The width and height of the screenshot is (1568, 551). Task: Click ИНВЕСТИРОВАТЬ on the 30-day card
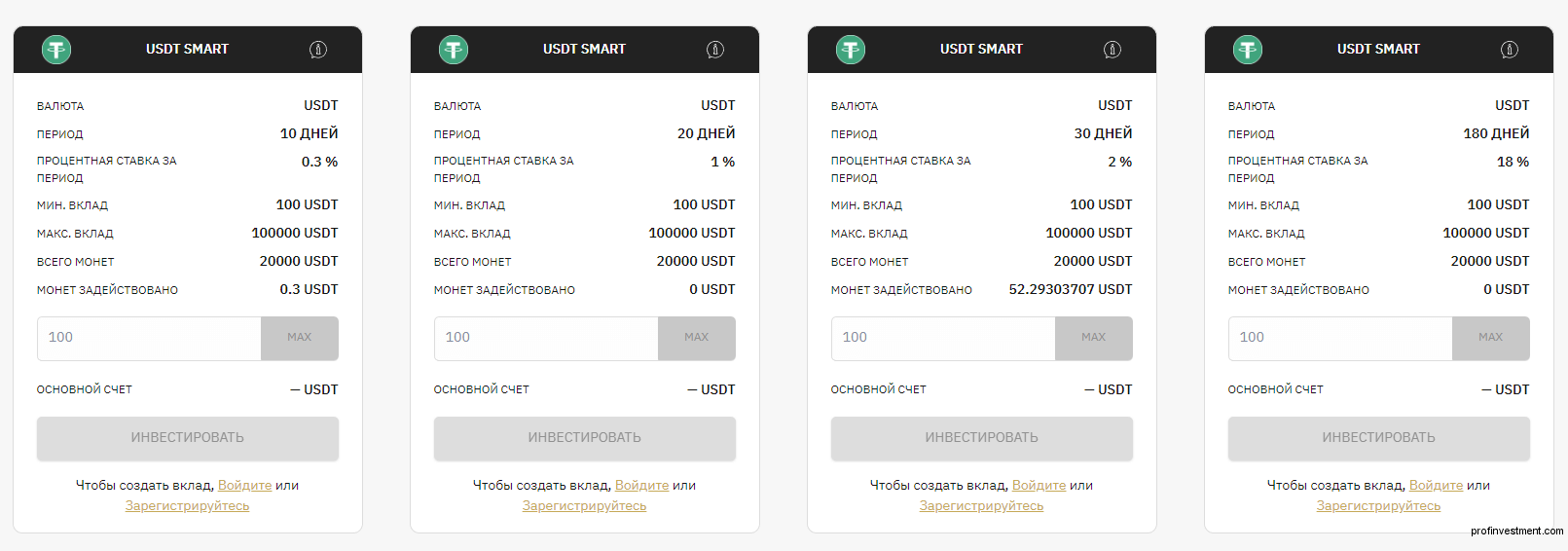pyautogui.click(x=982, y=438)
